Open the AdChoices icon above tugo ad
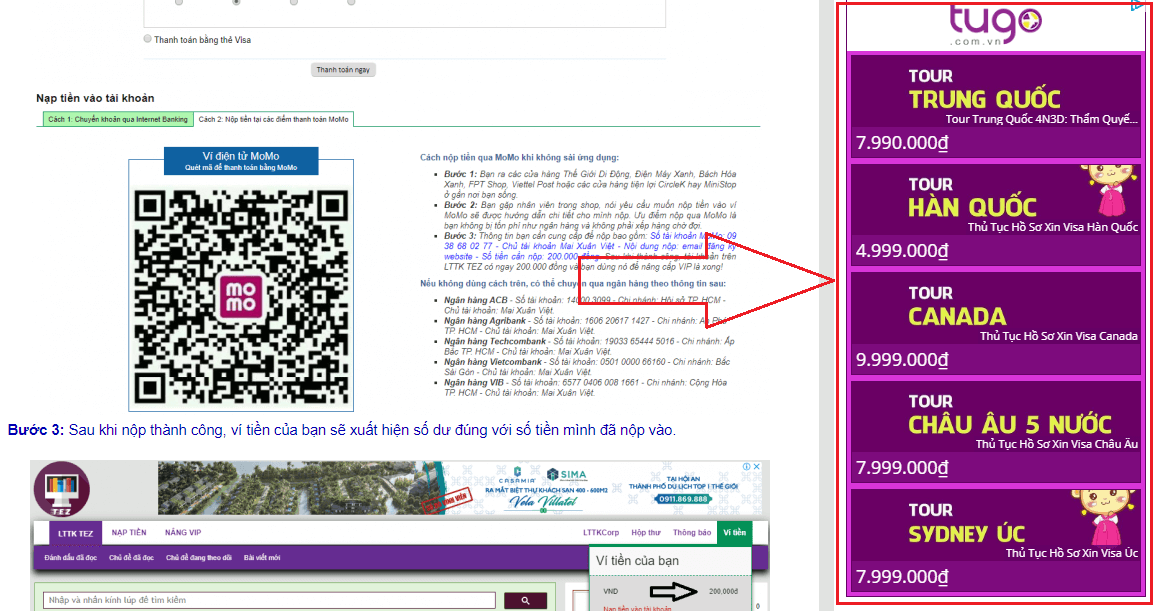This screenshot has width=1157, height=611. click(x=1137, y=6)
